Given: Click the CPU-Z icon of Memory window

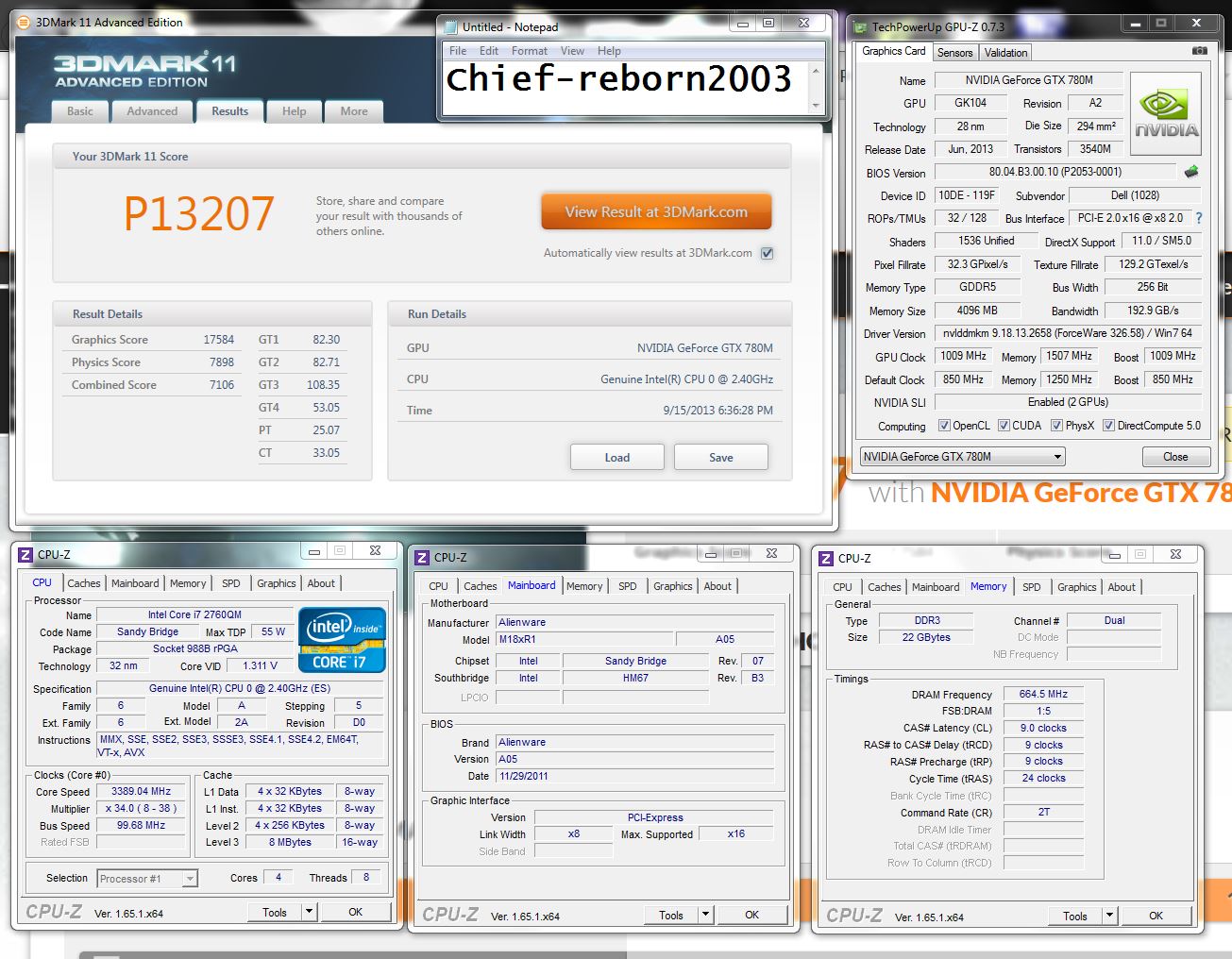Looking at the screenshot, I should tap(826, 559).
